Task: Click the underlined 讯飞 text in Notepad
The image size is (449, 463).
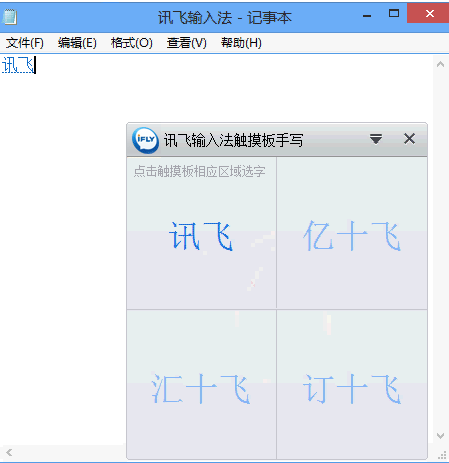Action: coord(18,65)
